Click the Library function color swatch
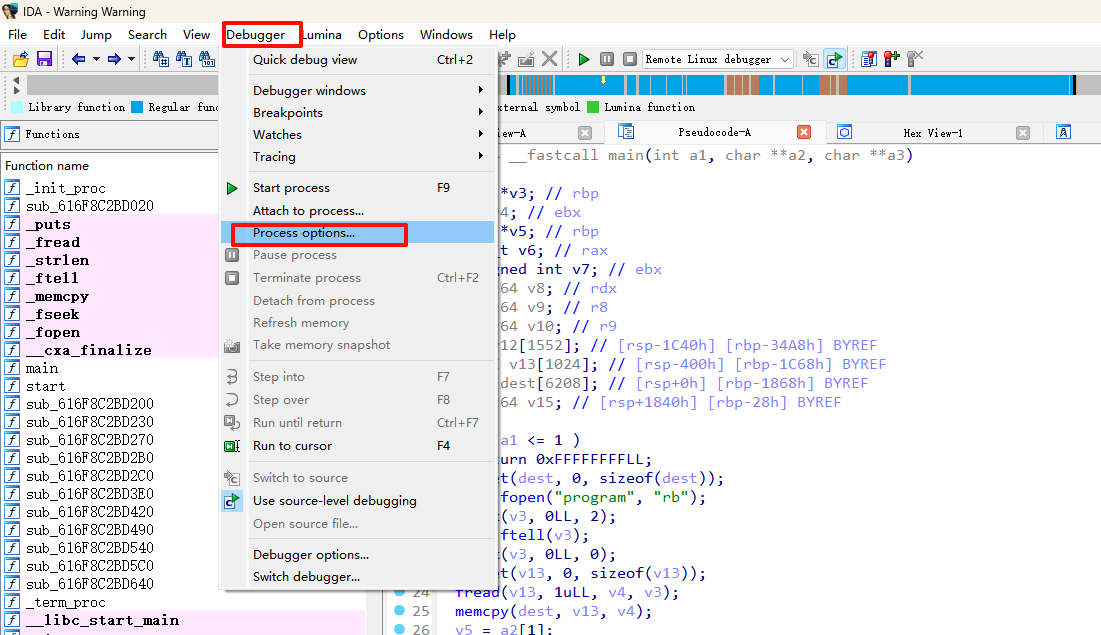This screenshot has height=635, width=1101. coord(17,107)
